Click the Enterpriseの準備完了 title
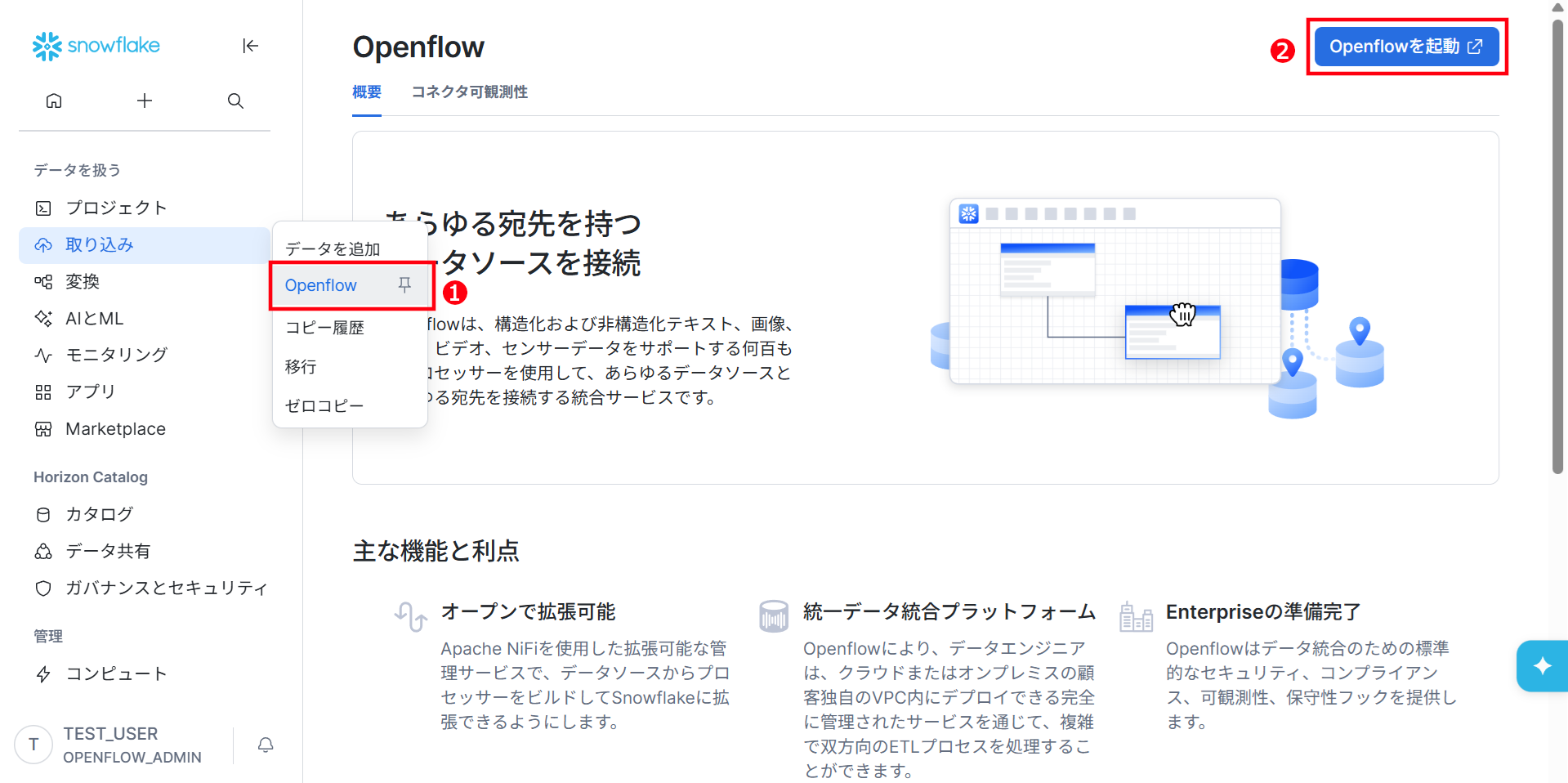This screenshot has height=783, width=1568. tap(1263, 611)
